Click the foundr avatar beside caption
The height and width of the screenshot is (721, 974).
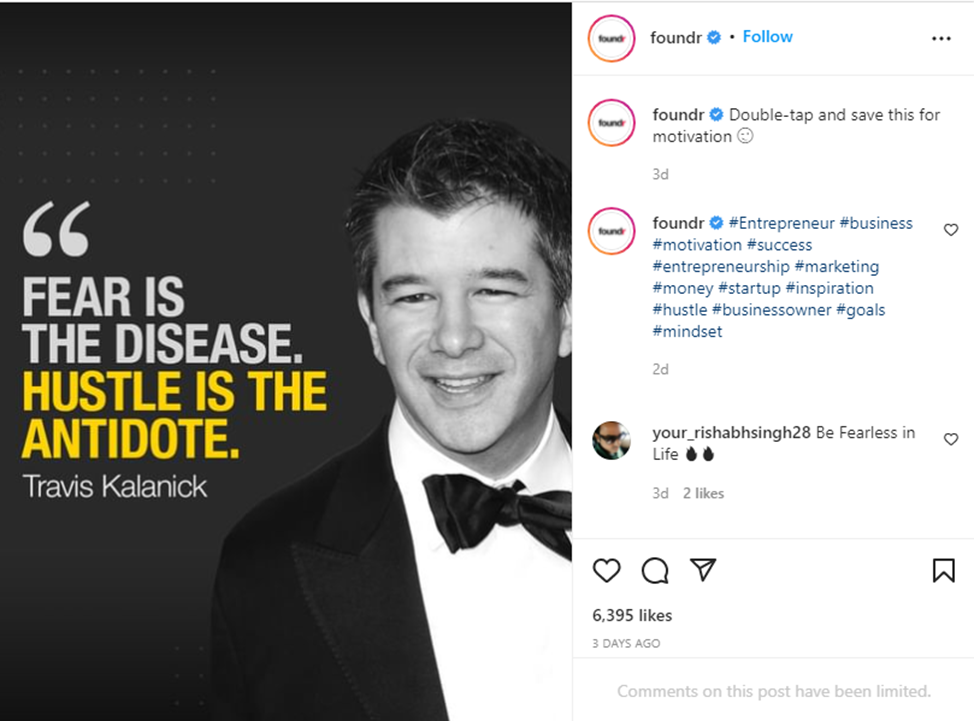611,123
